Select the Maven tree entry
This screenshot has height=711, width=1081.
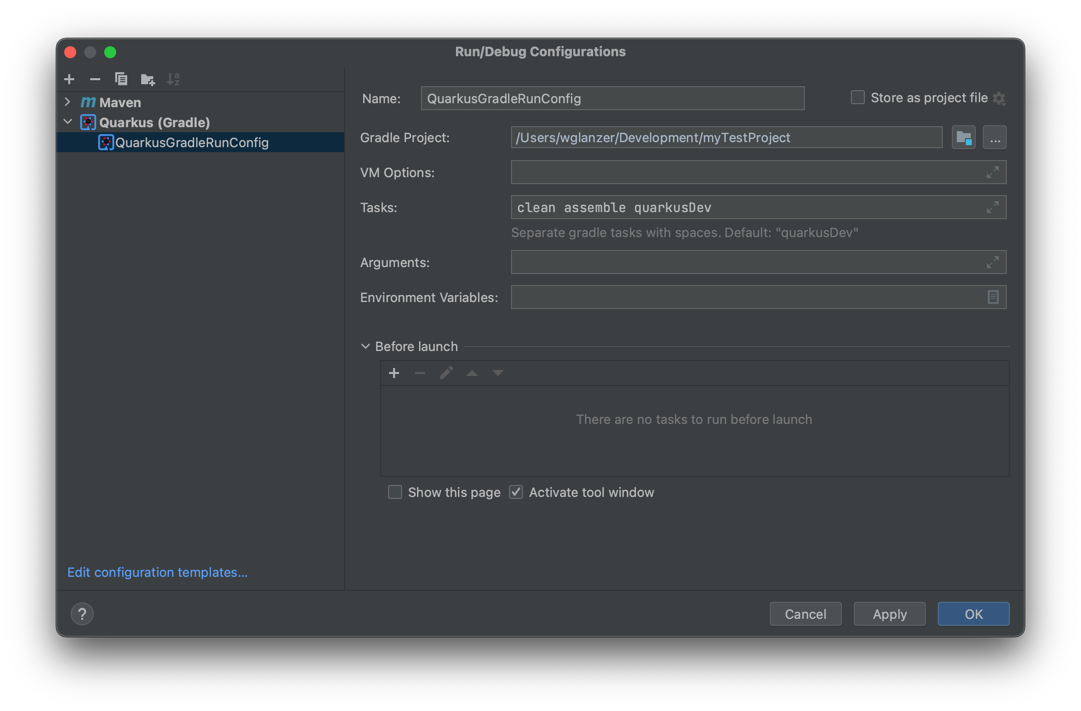201,102
